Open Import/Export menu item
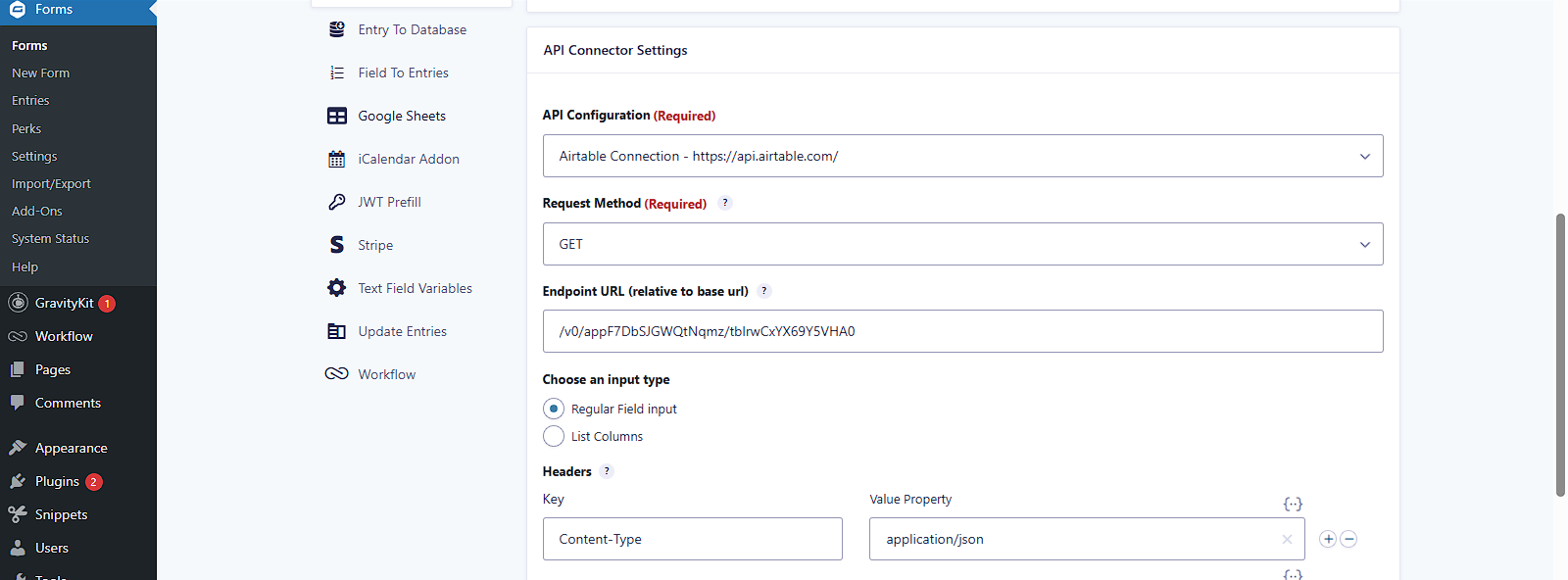The image size is (1568, 580). click(51, 183)
